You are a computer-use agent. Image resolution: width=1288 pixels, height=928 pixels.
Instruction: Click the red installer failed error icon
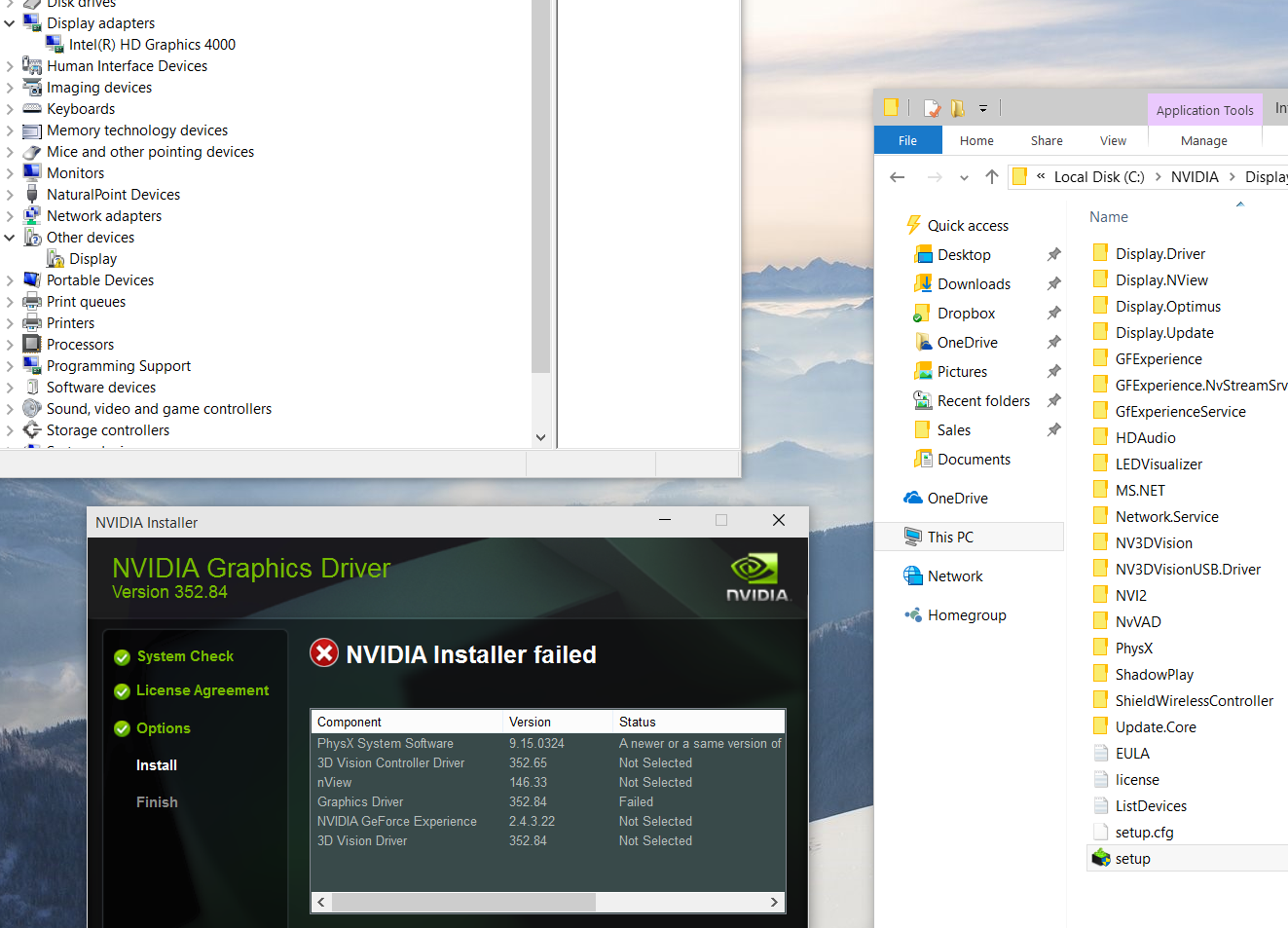click(324, 653)
